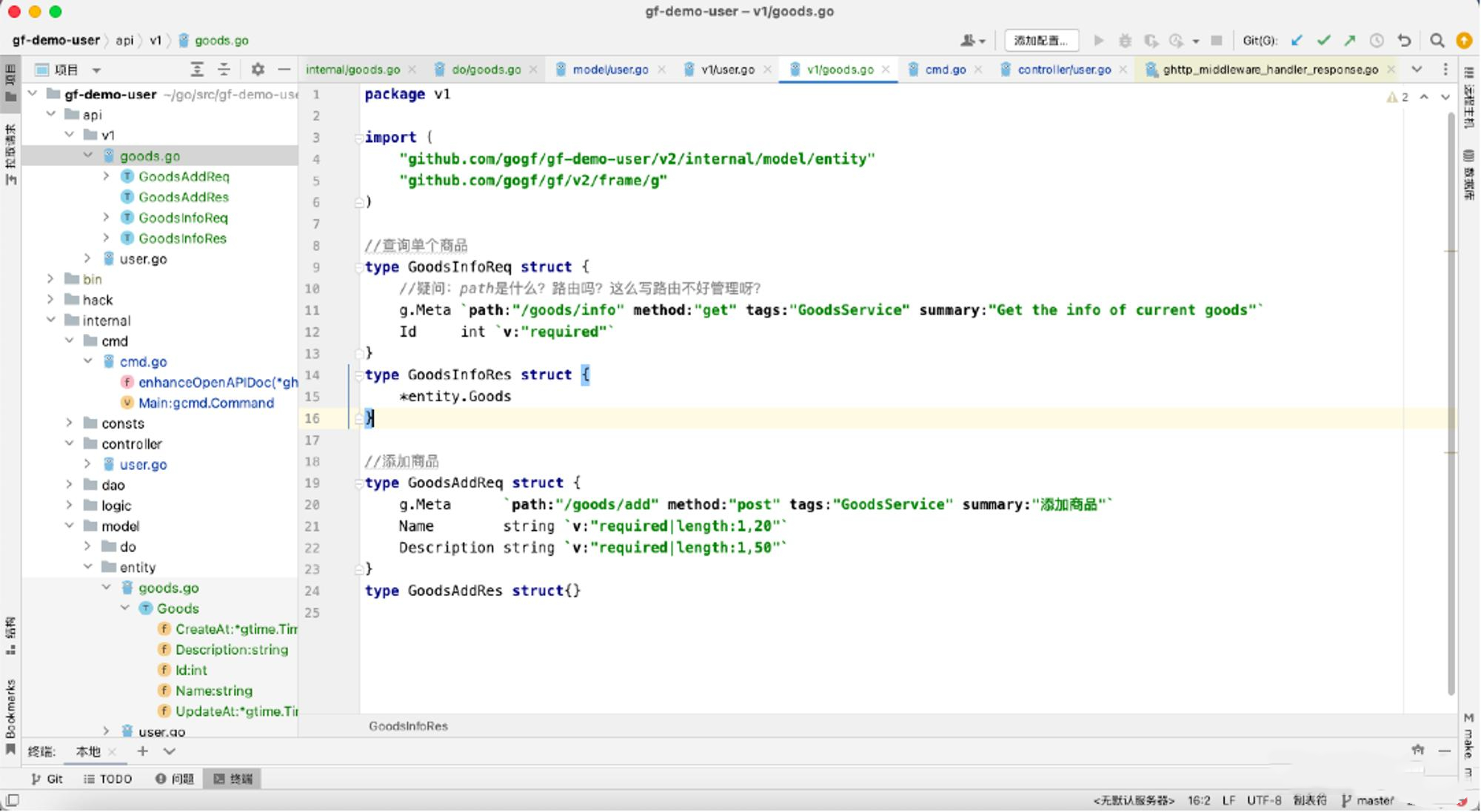Screen dimensions: 1481x812
Task: Click the 添加配置 button icon
Action: 1040,40
